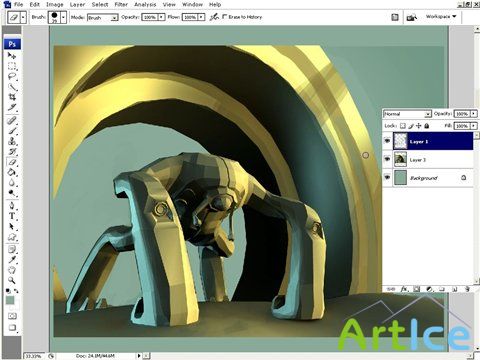
Task: Create a new layer
Action: pos(454,289)
